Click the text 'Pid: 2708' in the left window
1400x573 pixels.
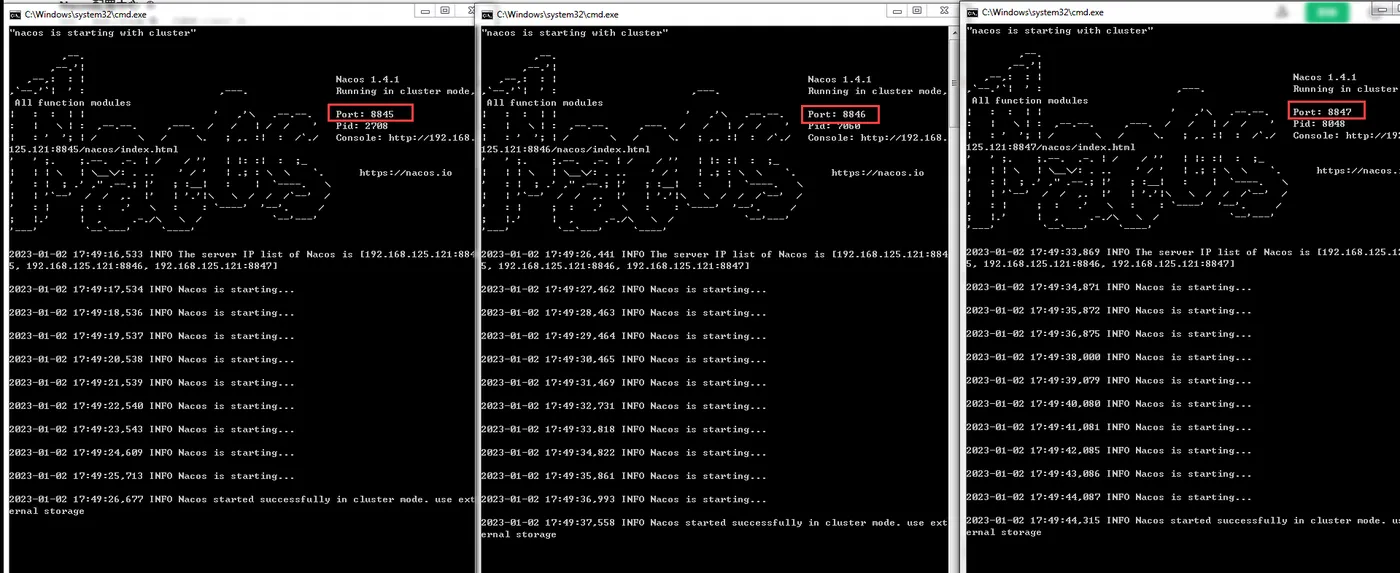pyautogui.click(x=361, y=126)
